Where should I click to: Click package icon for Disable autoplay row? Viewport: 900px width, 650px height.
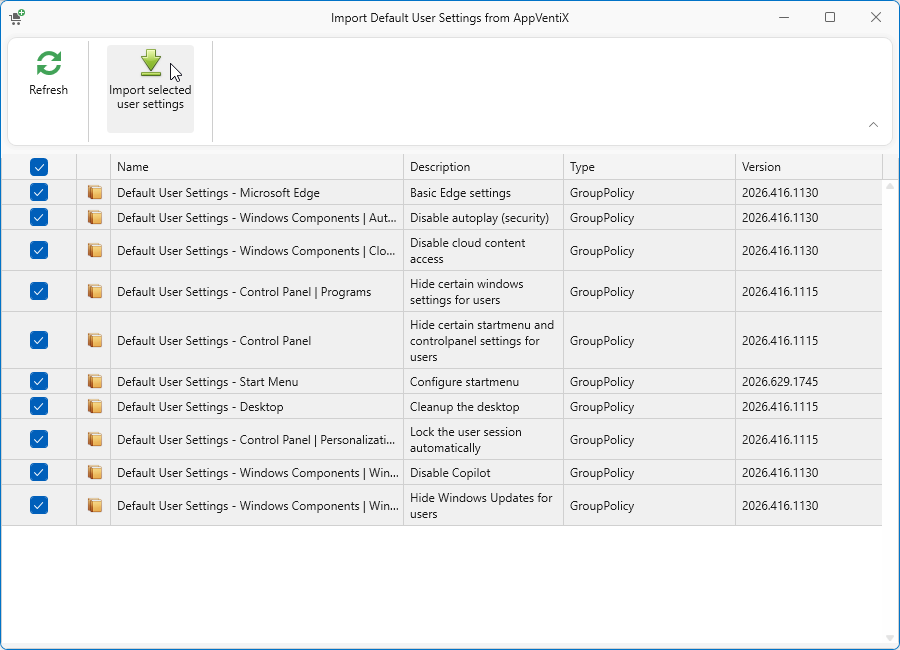(95, 218)
